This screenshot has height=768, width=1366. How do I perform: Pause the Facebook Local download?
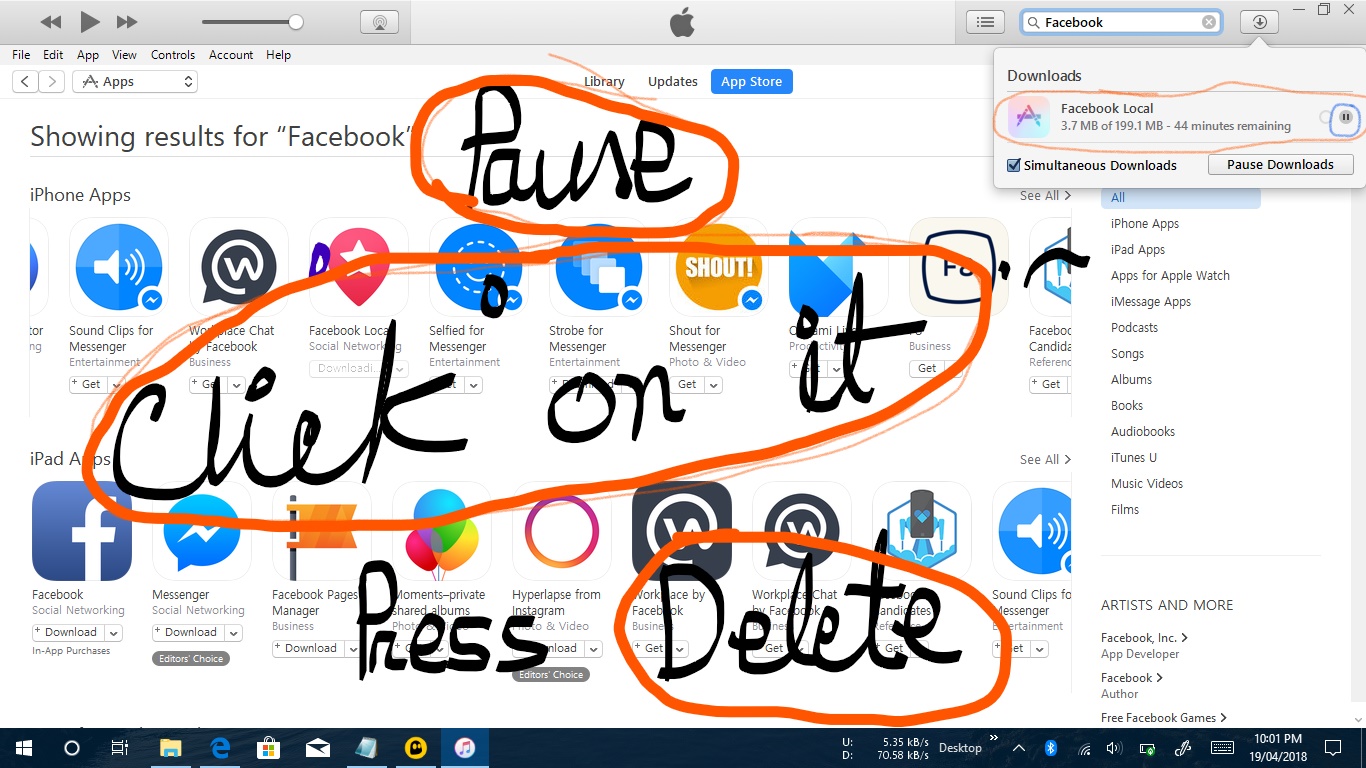pos(1346,117)
